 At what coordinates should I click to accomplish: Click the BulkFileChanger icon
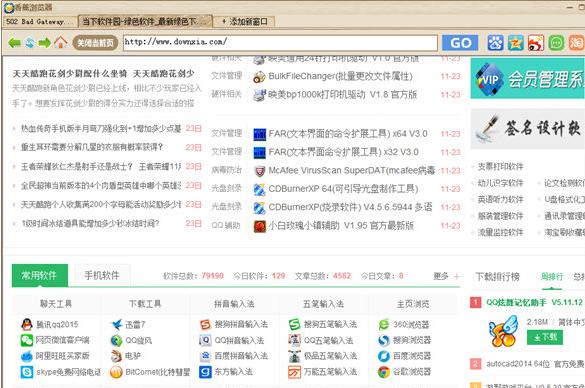259,77
